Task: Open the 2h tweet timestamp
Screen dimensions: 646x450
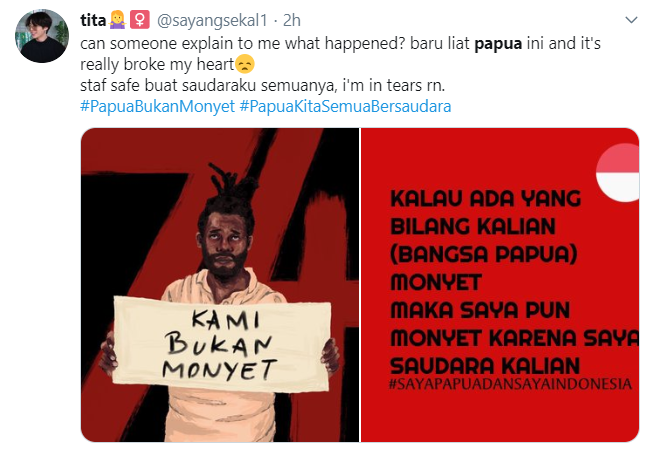Action: (292, 20)
